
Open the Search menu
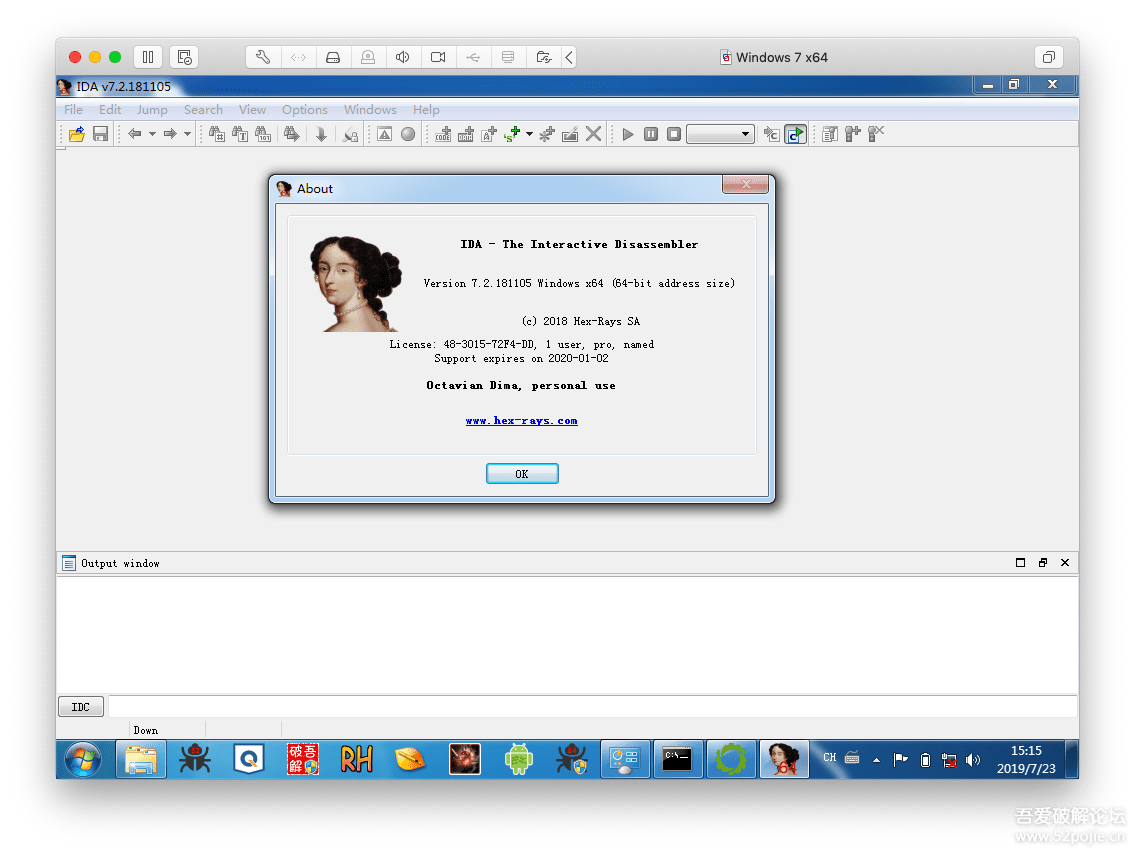203,109
